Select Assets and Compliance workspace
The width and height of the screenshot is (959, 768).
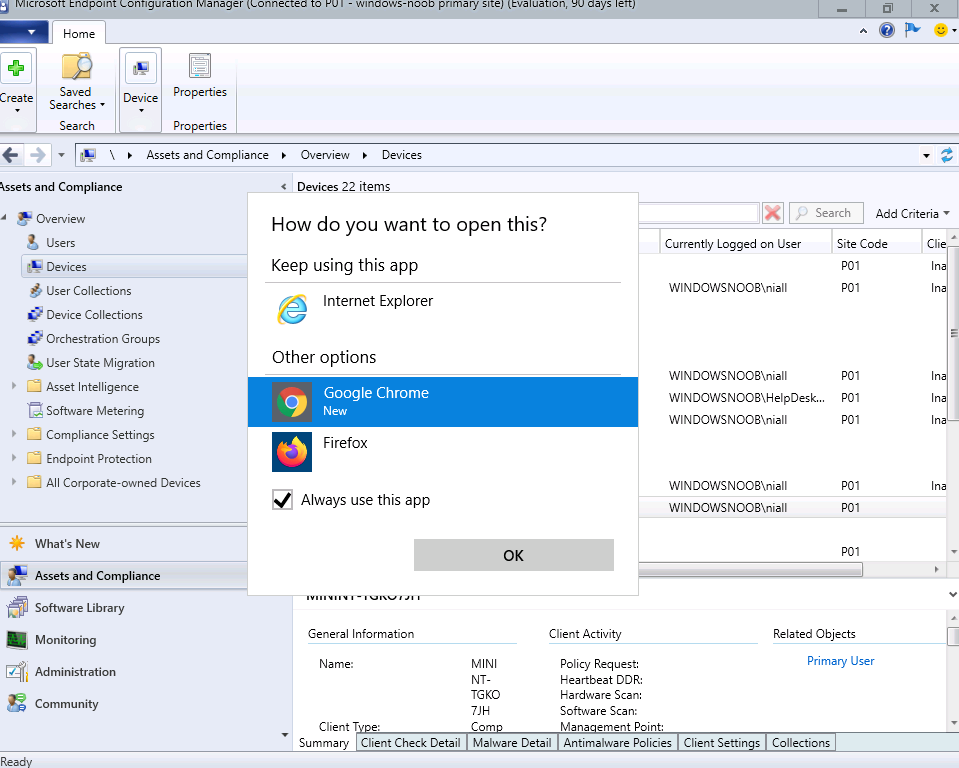(x=122, y=575)
